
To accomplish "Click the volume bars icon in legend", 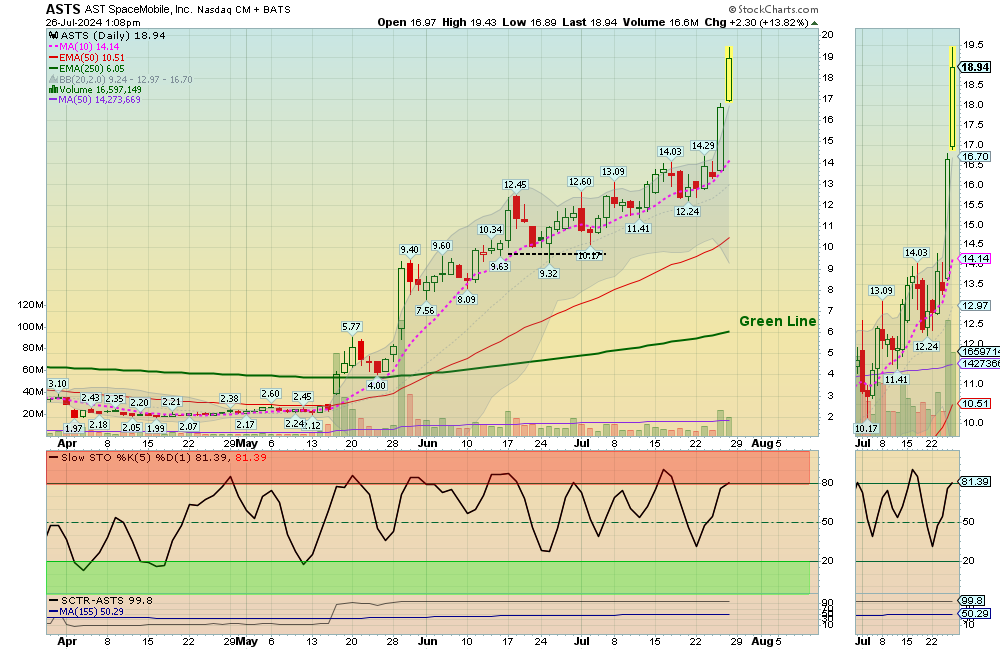I will pos(54,90).
